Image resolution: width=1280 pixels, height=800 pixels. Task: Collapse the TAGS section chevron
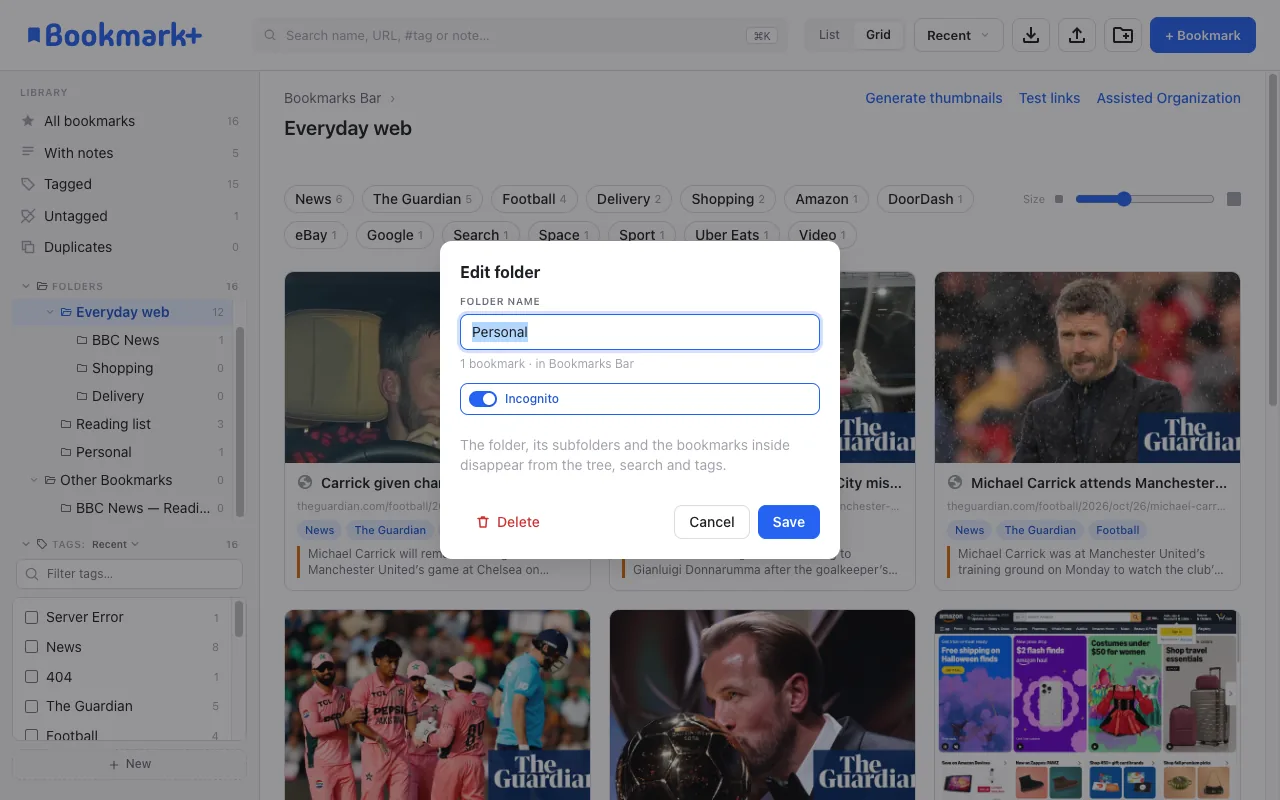[x=26, y=544]
